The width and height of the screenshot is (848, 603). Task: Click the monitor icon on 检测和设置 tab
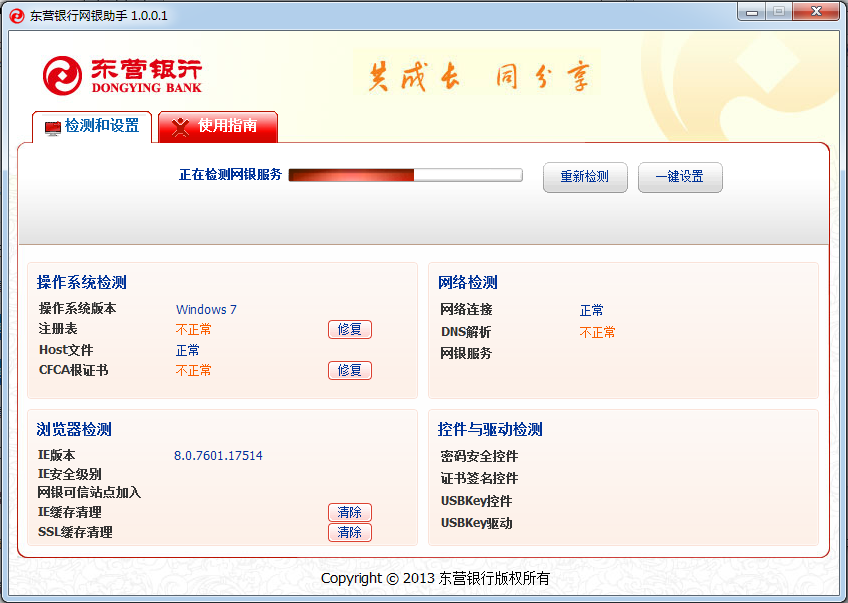[52, 128]
